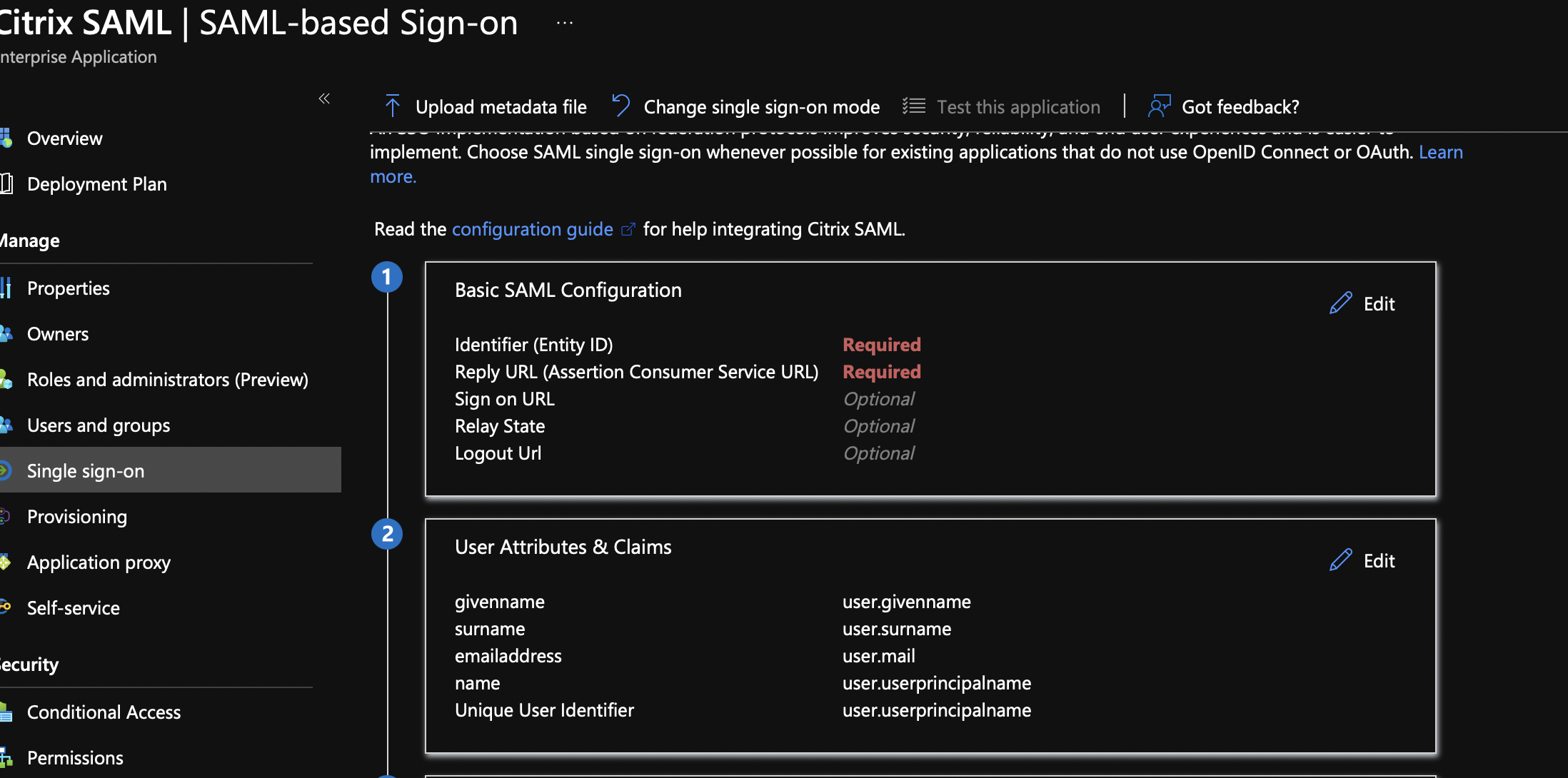Click the emailaddress claim name
The height and width of the screenshot is (778, 1568).
[x=508, y=656]
